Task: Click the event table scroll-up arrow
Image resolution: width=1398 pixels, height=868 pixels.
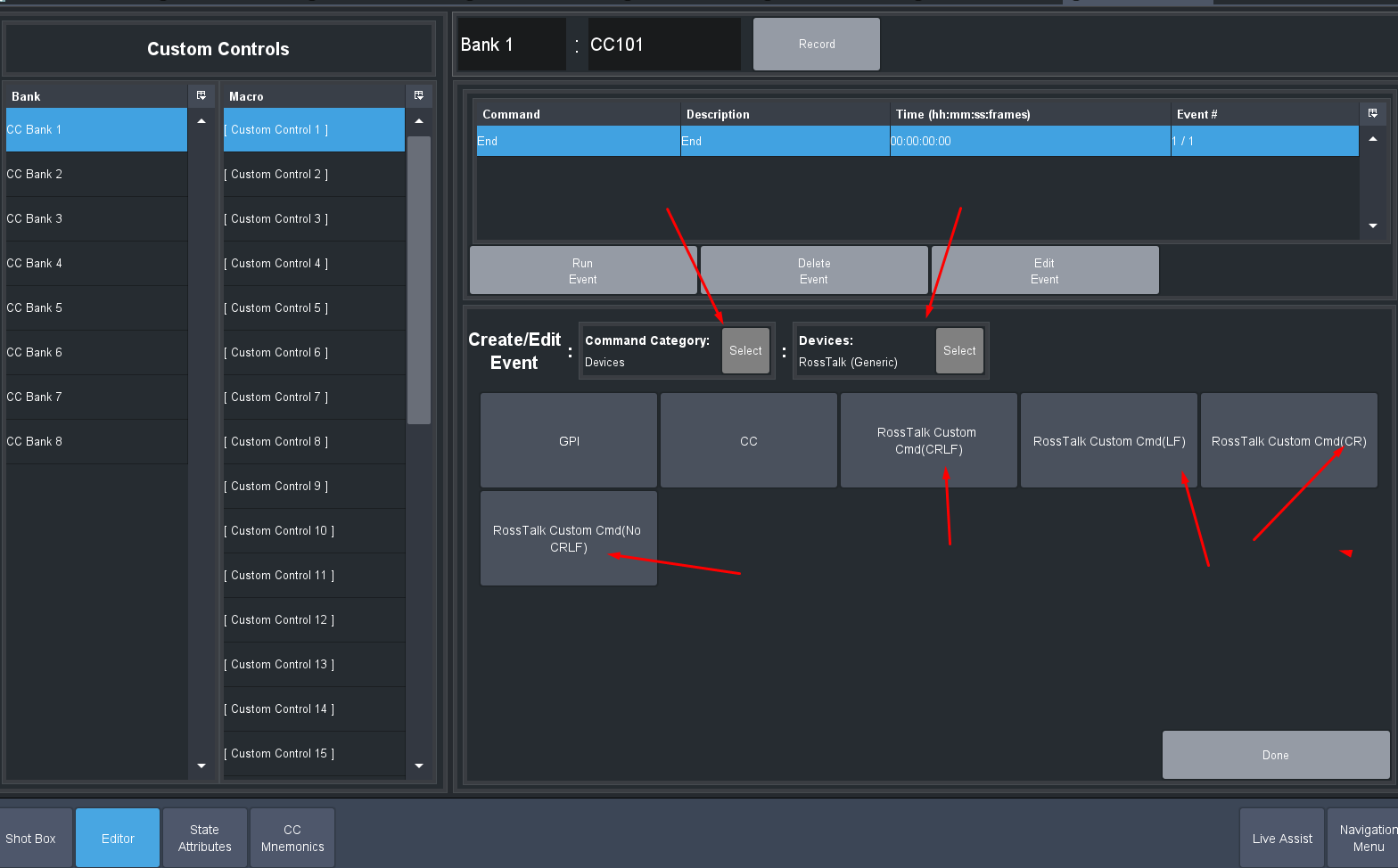Action: (1373, 139)
